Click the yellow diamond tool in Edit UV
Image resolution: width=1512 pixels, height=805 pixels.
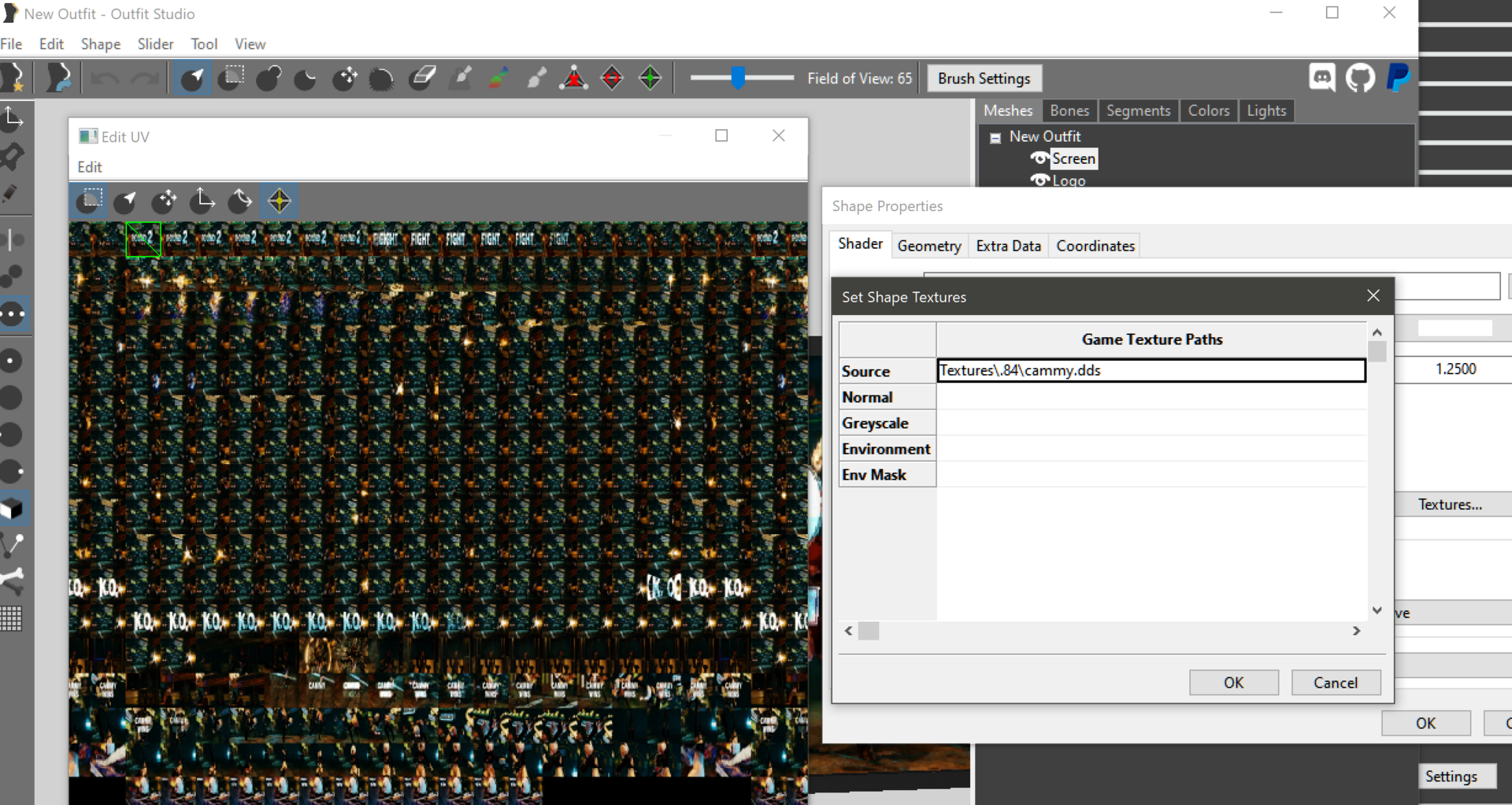tap(280, 201)
